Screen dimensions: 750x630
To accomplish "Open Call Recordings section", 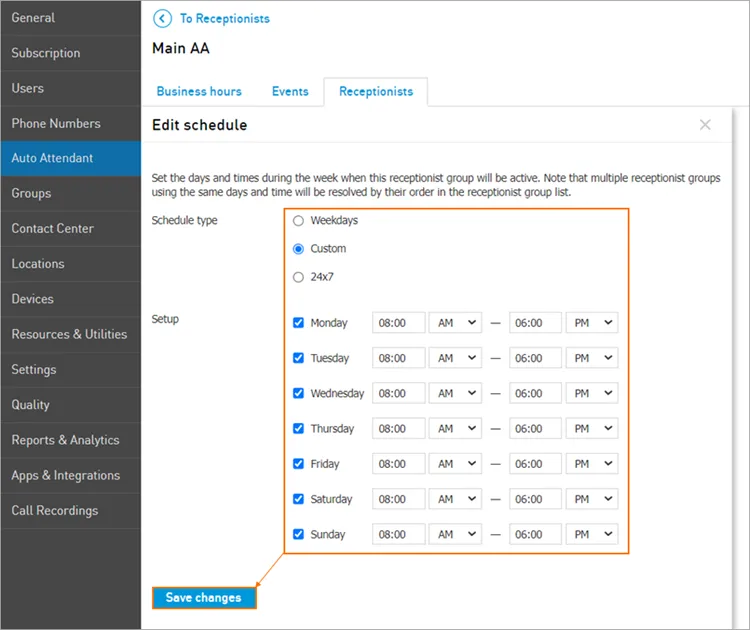I will 71,510.
